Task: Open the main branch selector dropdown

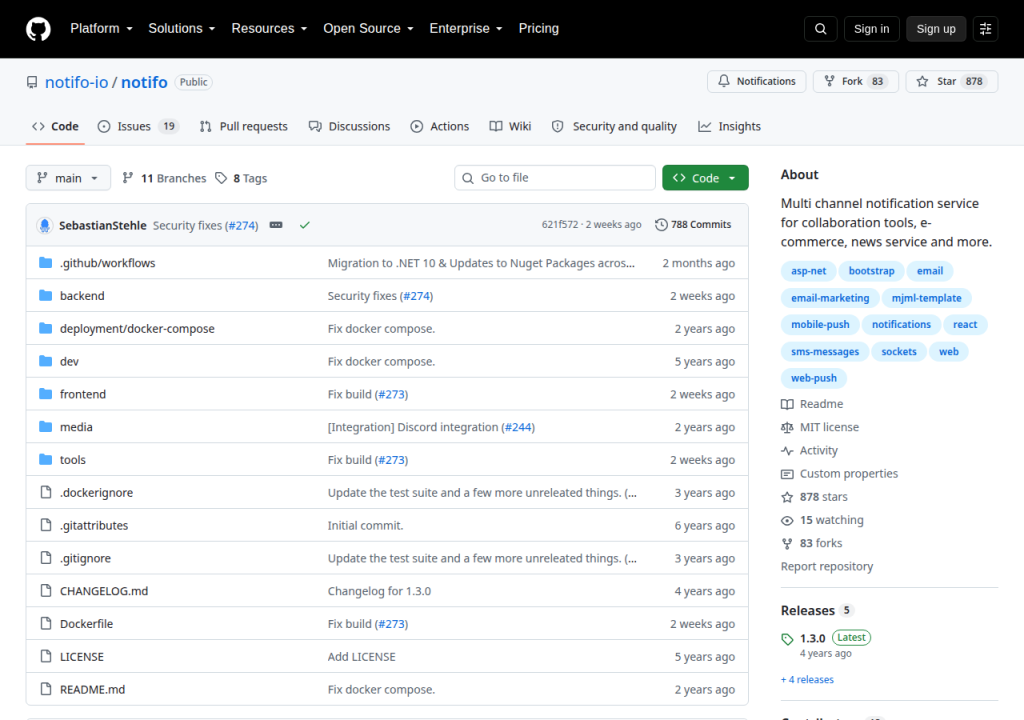Action: [x=68, y=178]
